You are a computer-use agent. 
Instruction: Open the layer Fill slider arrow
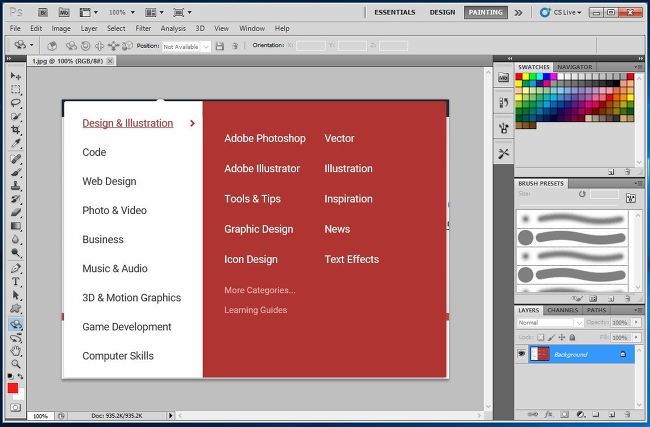(x=636, y=337)
